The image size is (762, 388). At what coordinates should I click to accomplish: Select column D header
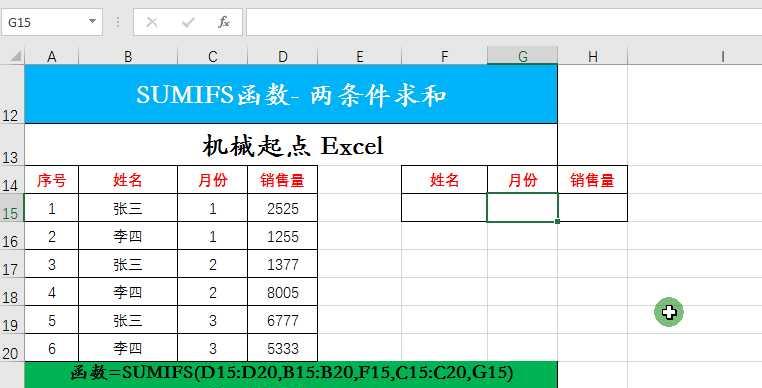[282, 56]
